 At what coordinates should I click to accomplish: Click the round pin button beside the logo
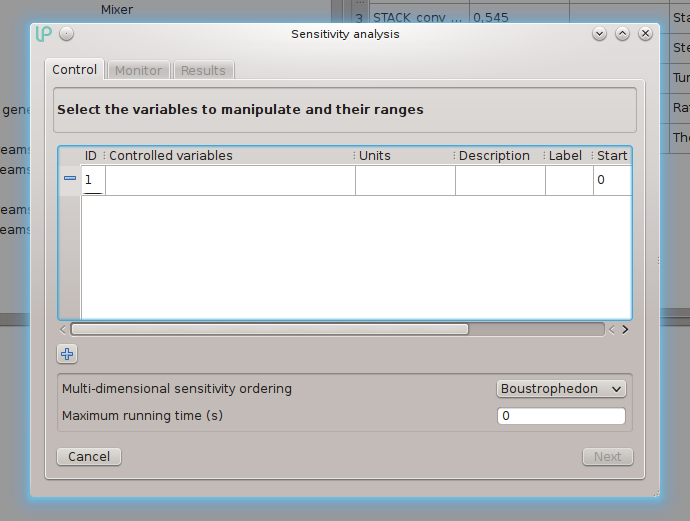click(66, 34)
